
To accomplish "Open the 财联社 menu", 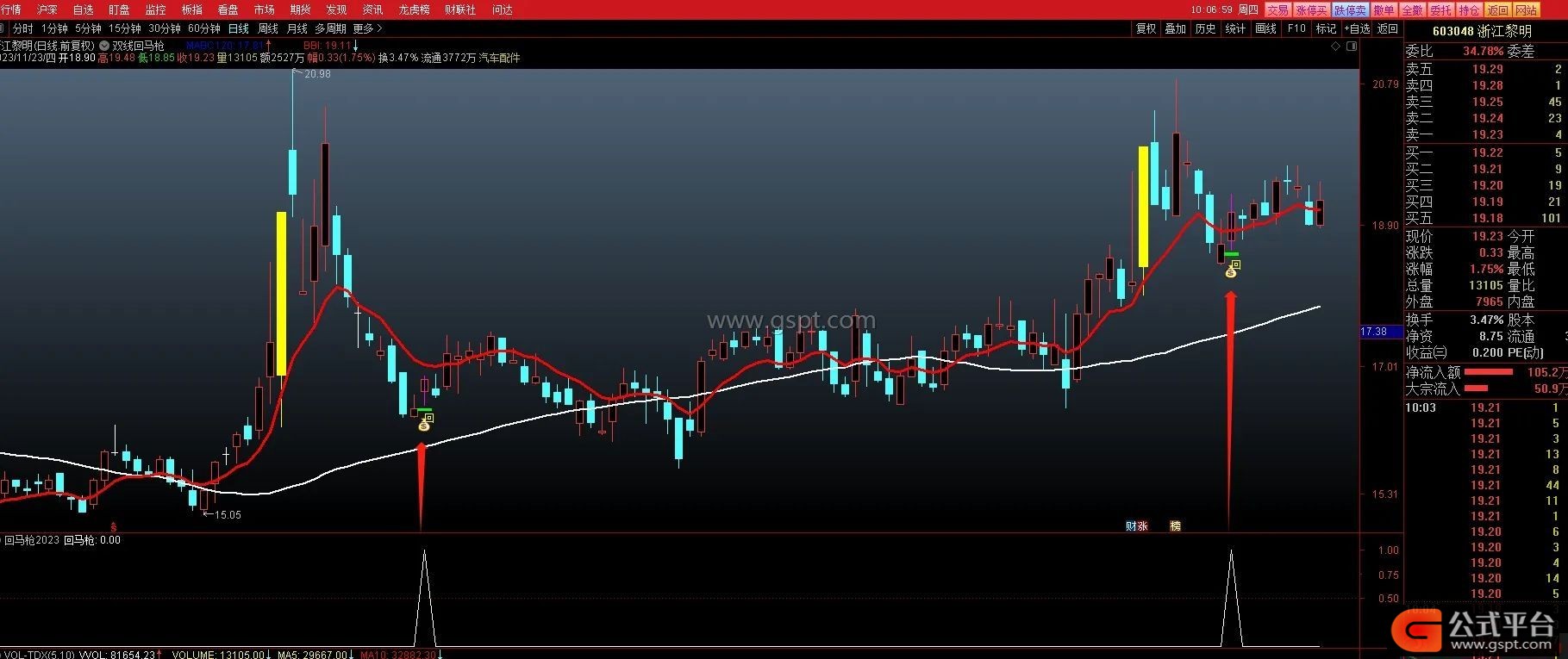I will click(x=460, y=9).
